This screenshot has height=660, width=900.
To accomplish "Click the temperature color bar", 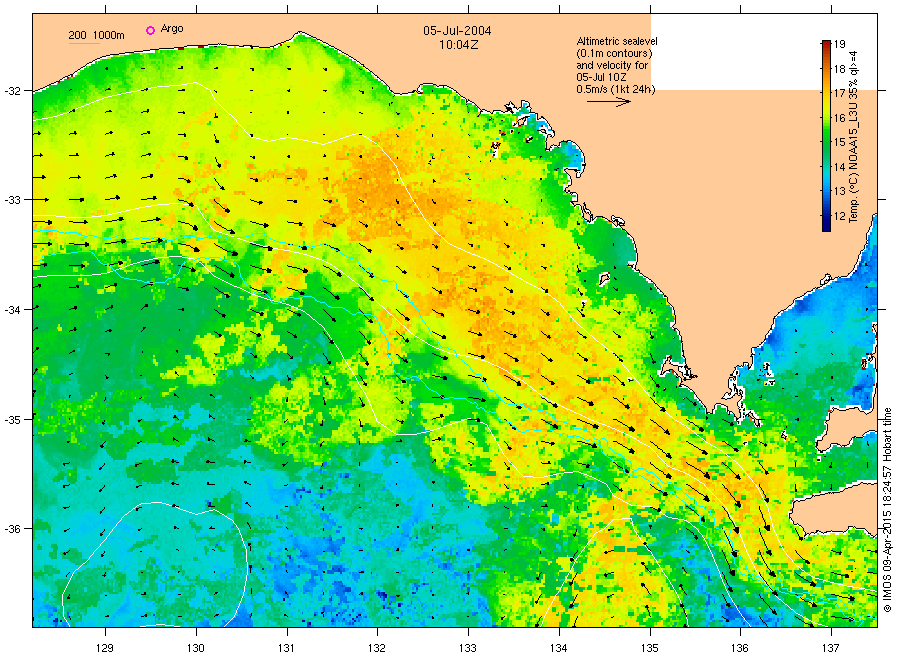I will 826,136.
